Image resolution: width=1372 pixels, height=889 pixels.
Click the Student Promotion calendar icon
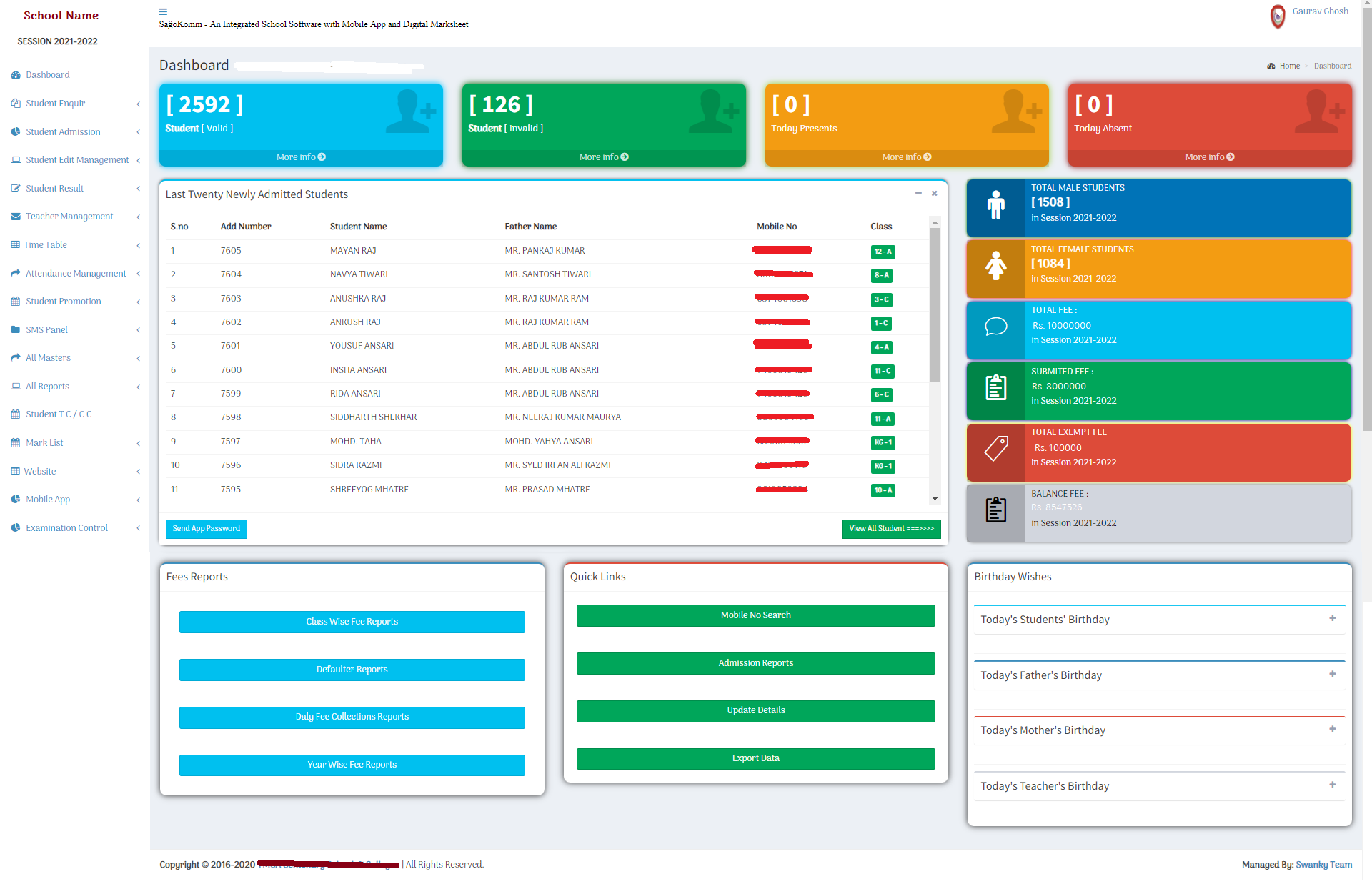(x=16, y=302)
